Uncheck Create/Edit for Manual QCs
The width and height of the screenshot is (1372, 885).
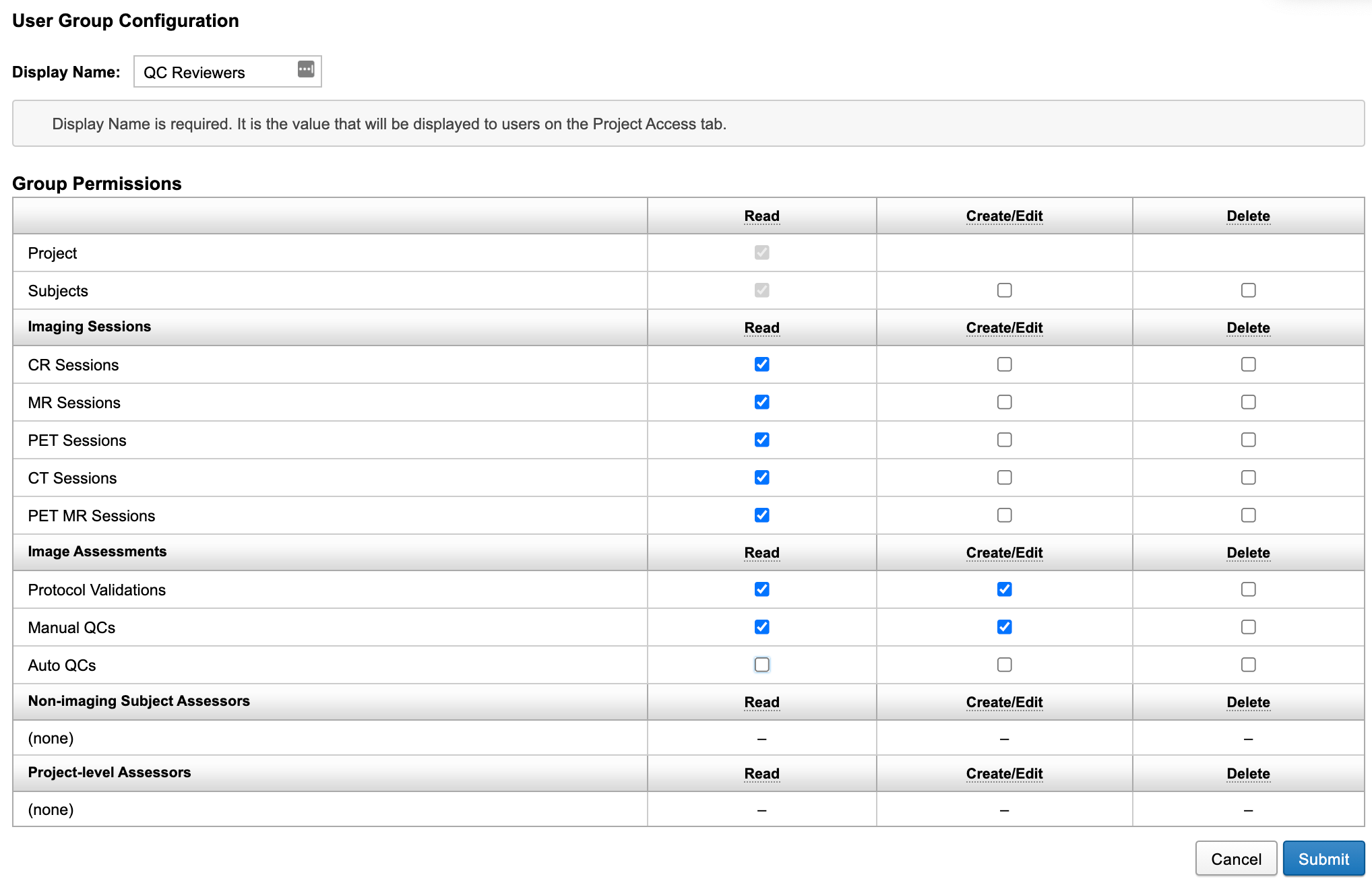coord(1004,627)
